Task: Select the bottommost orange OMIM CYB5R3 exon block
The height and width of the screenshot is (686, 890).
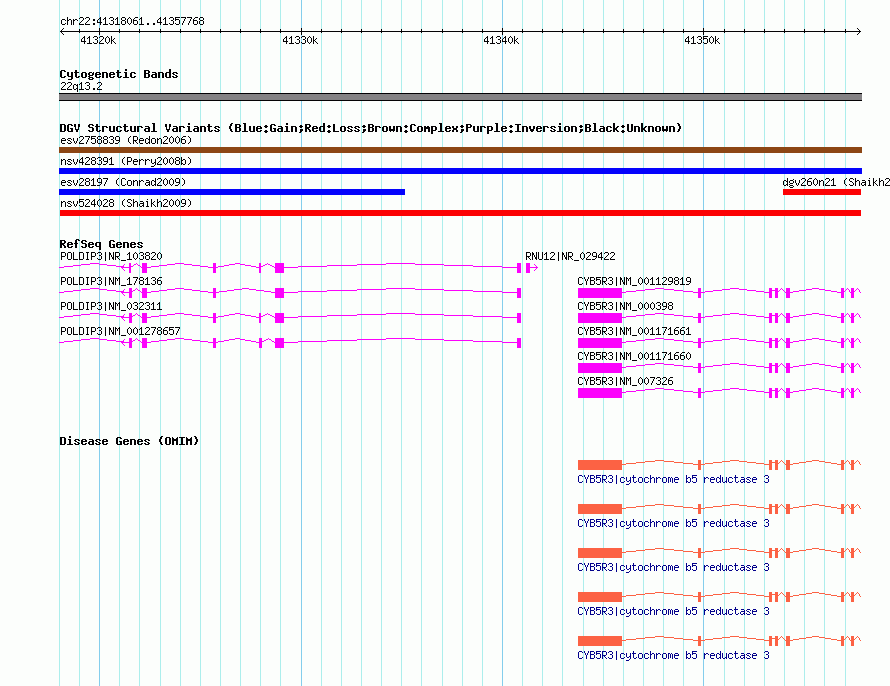Action: (x=600, y=641)
